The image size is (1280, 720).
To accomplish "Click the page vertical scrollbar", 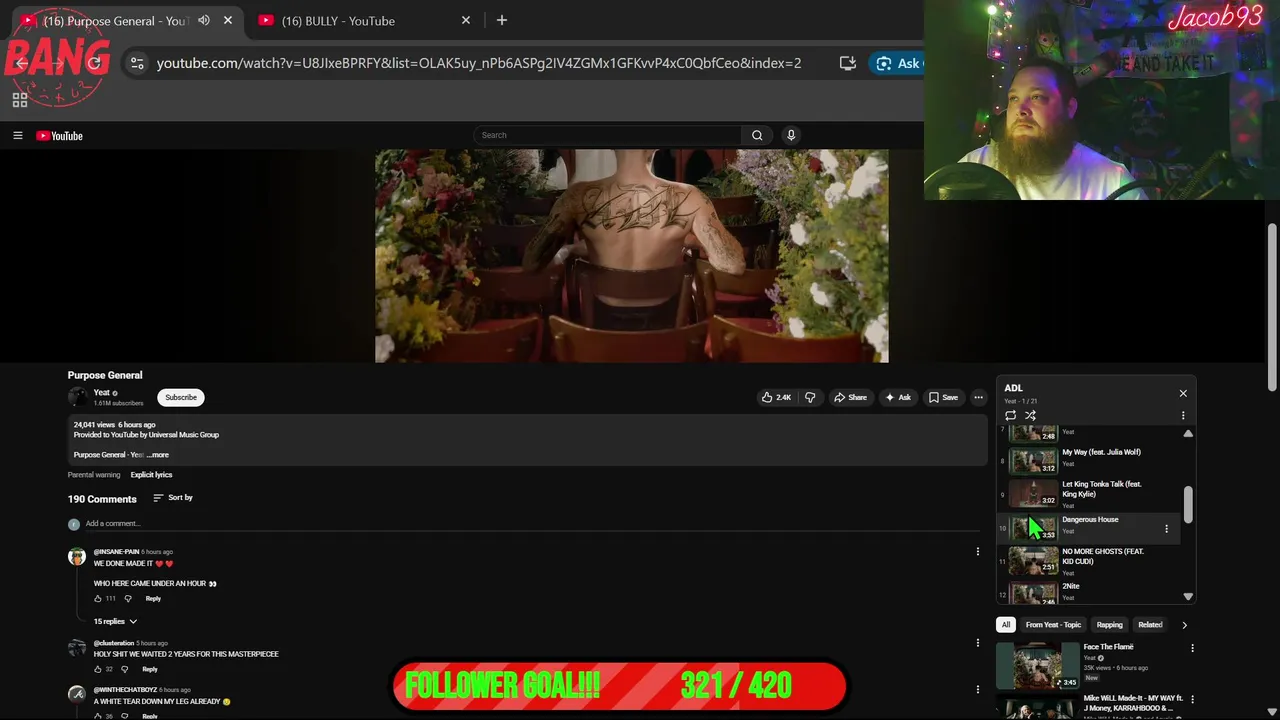I will click(1272, 308).
